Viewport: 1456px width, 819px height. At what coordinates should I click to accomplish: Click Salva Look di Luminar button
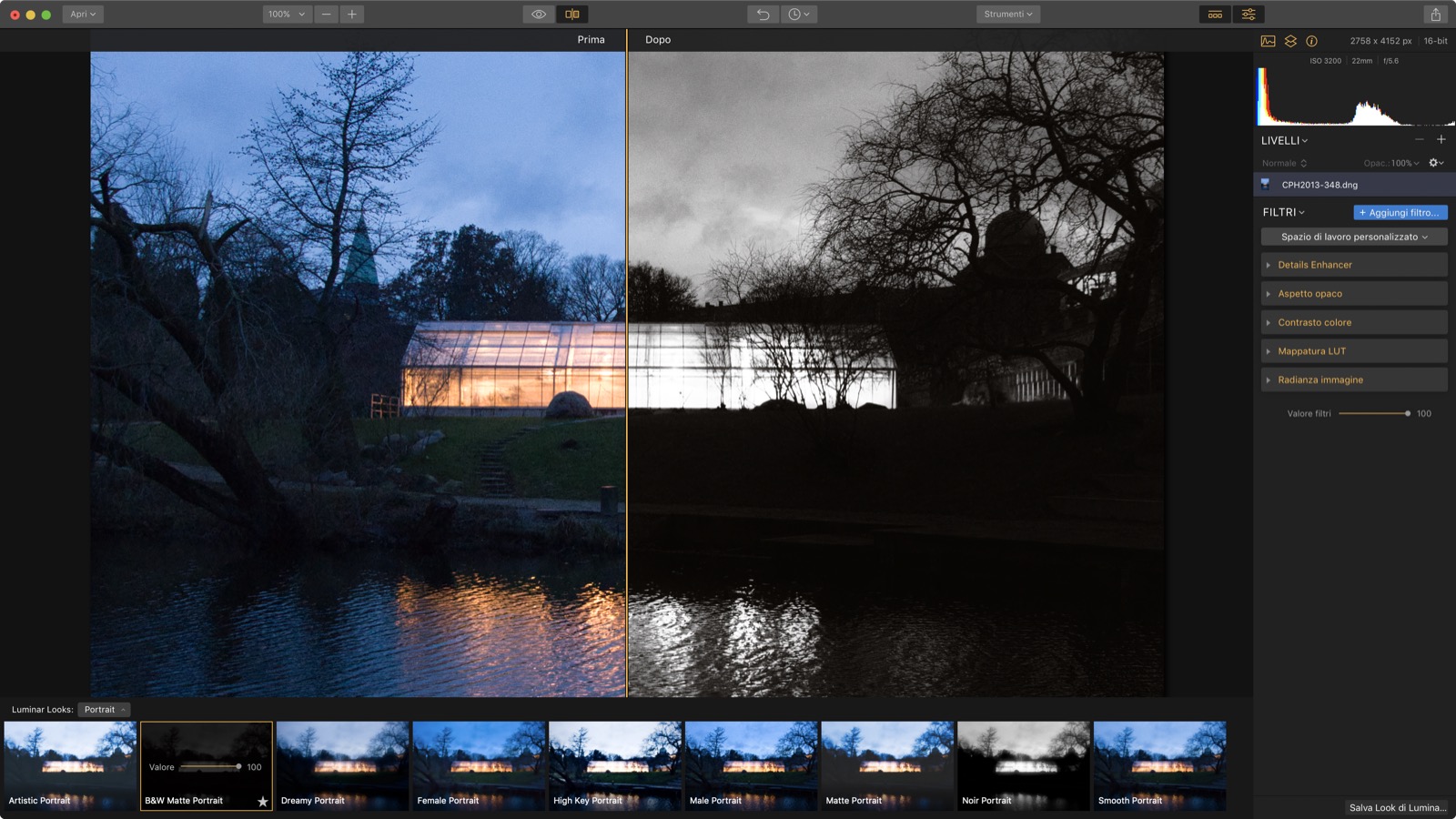[1397, 807]
